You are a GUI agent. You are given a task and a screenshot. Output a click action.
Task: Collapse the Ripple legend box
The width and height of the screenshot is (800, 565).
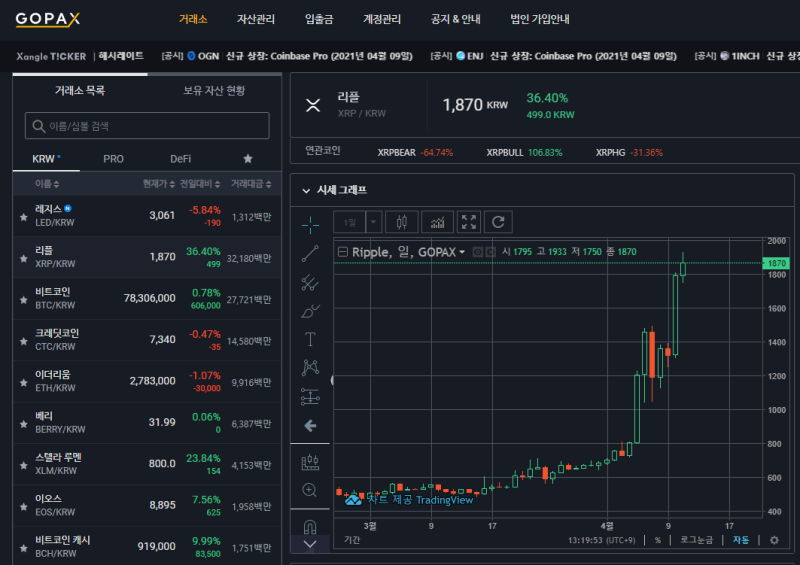[x=343, y=252]
